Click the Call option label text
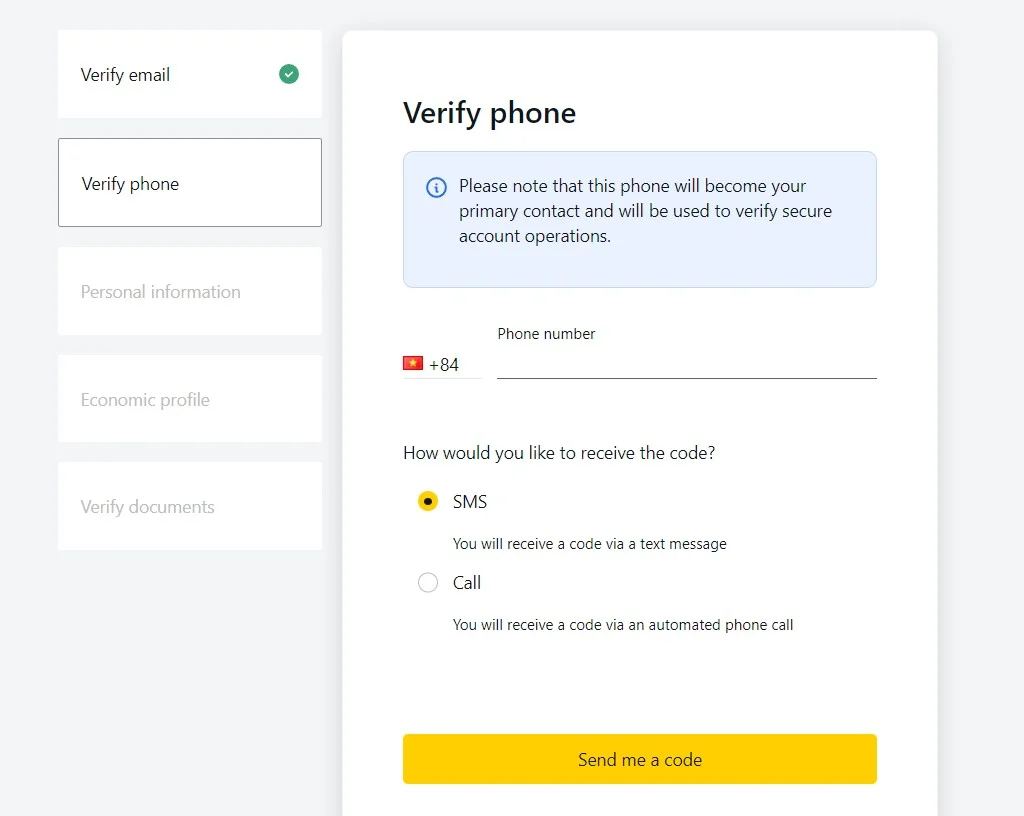Screen dimensions: 1024x816 467,582
